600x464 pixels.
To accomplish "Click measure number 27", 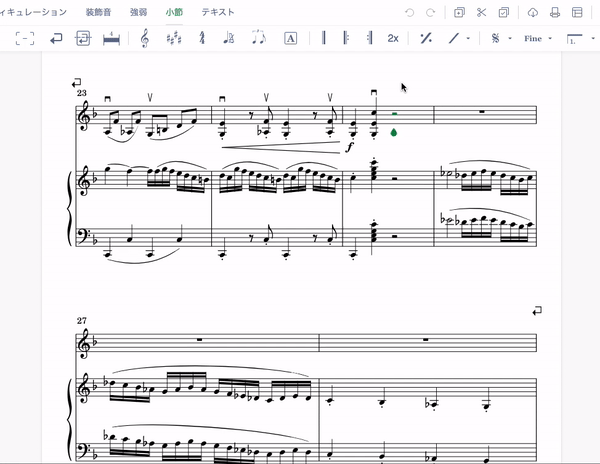I will (82, 321).
